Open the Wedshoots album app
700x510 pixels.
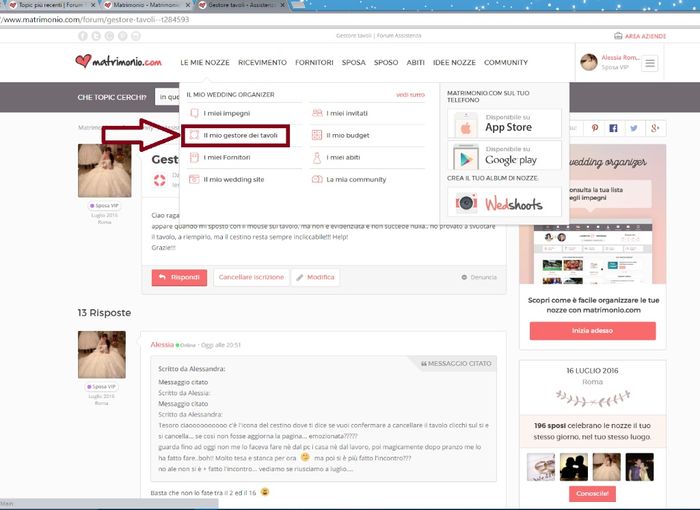(494, 202)
